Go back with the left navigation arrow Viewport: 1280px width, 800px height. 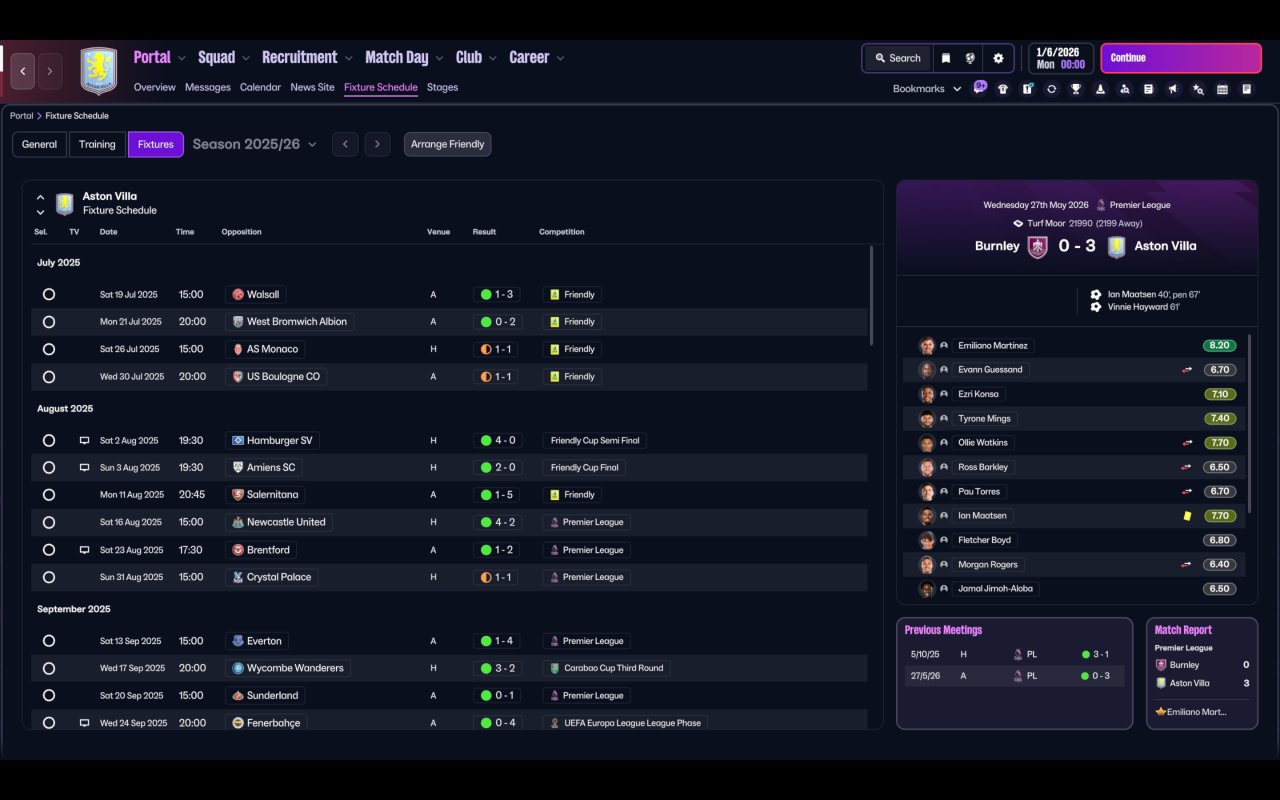pos(23,71)
